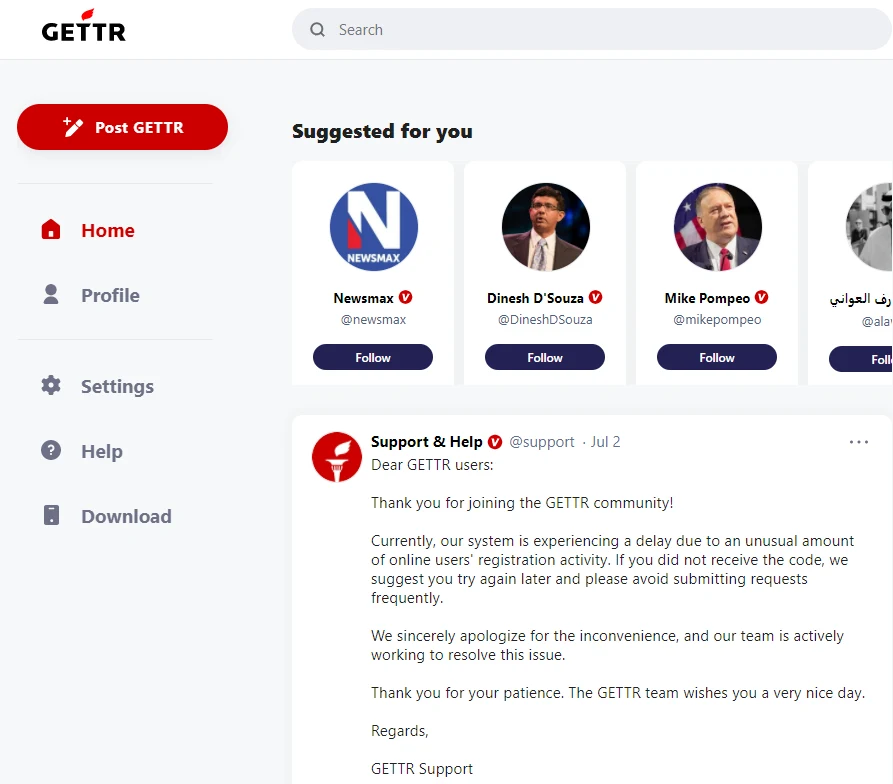Select Settings from the sidebar menu
The image size is (893, 784).
116,385
